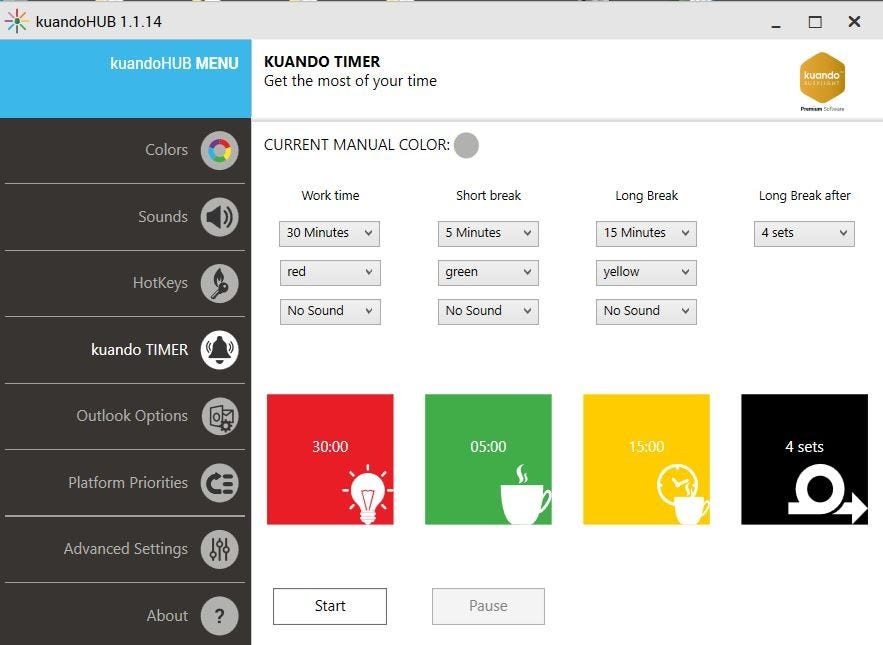Screen dimensions: 883x645
Task: Click the HotKeys flame key icon
Action: click(x=220, y=283)
